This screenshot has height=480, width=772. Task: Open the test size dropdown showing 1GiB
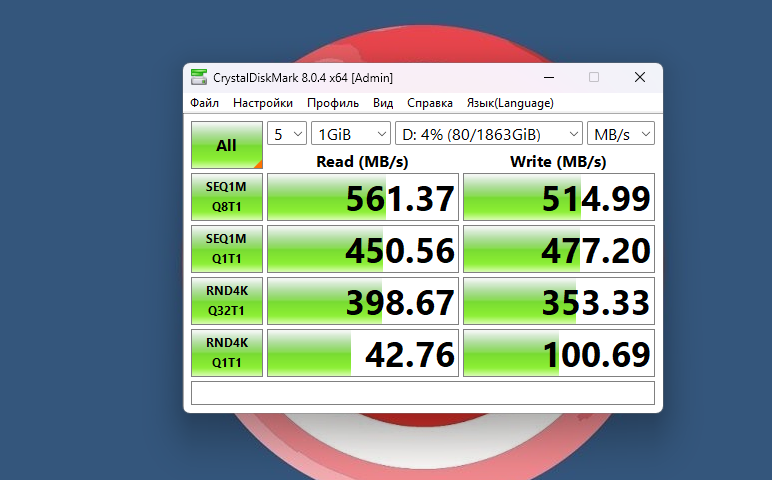point(351,133)
